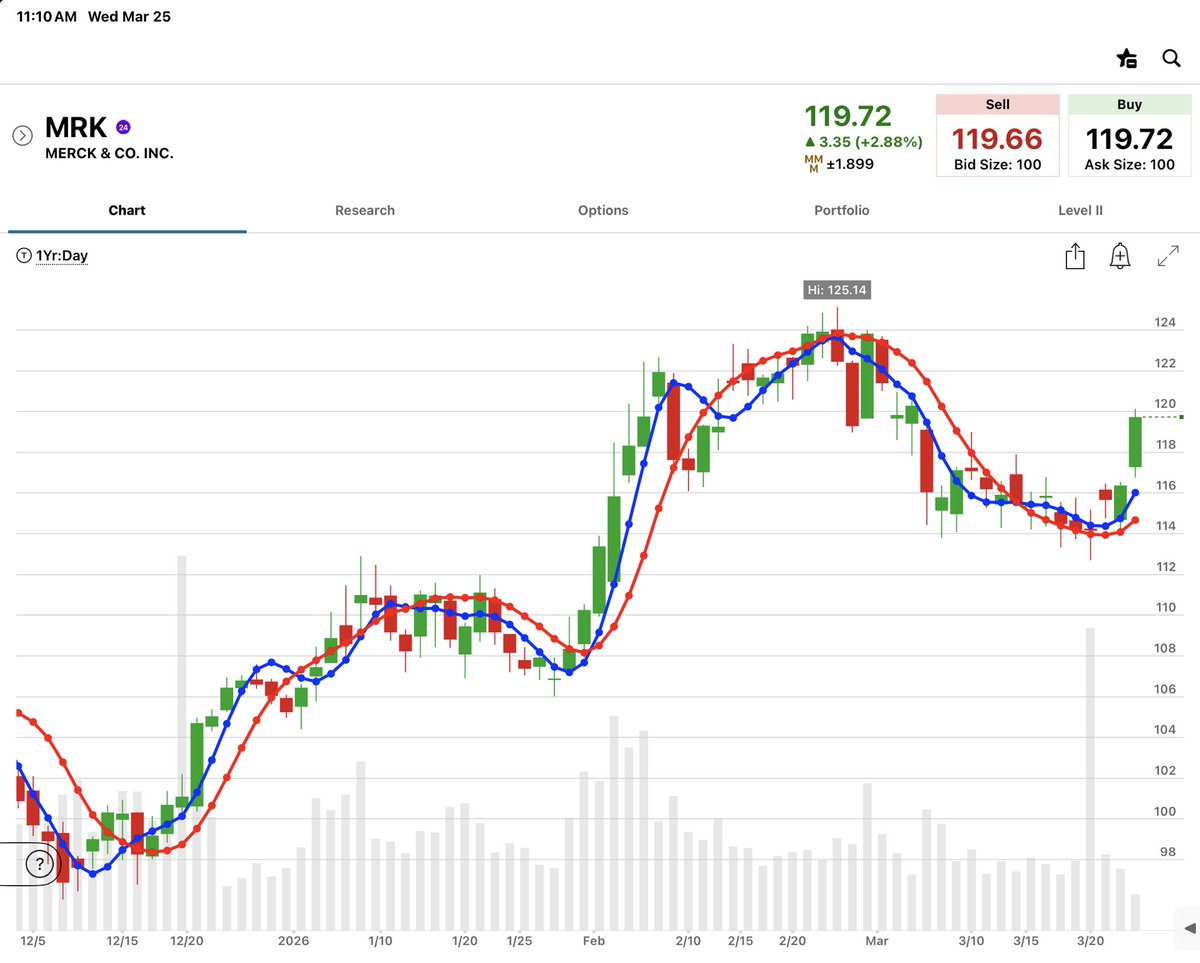Tap the ±1.899 expected move value
This screenshot has width=1200, height=963.
click(850, 164)
